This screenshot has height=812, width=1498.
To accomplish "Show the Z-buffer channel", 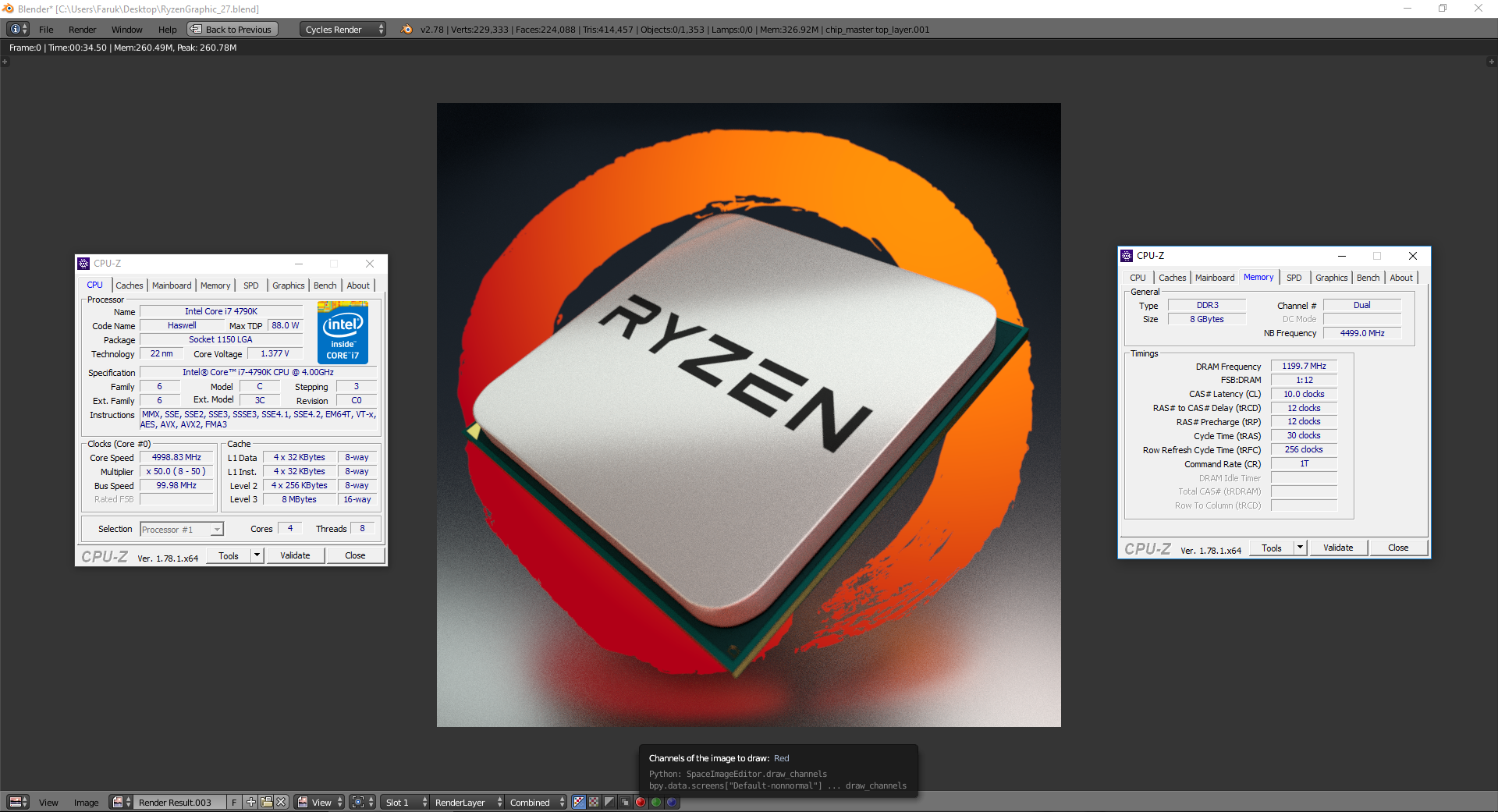I will (x=624, y=802).
